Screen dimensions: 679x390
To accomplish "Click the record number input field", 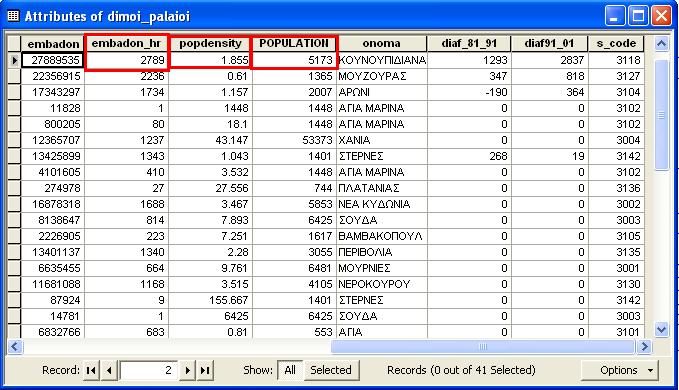I will (149, 371).
